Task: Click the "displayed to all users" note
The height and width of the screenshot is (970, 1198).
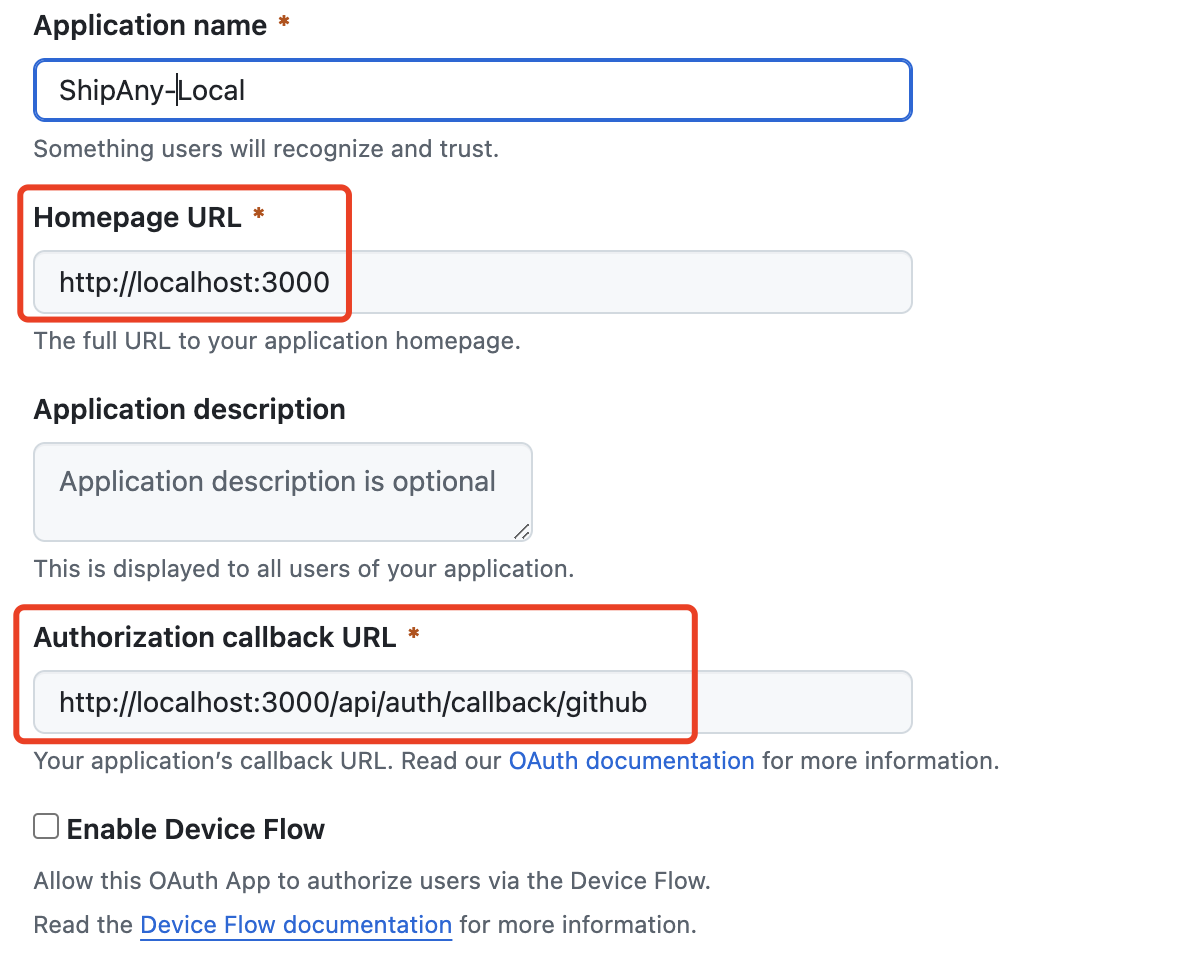Action: [x=303, y=569]
